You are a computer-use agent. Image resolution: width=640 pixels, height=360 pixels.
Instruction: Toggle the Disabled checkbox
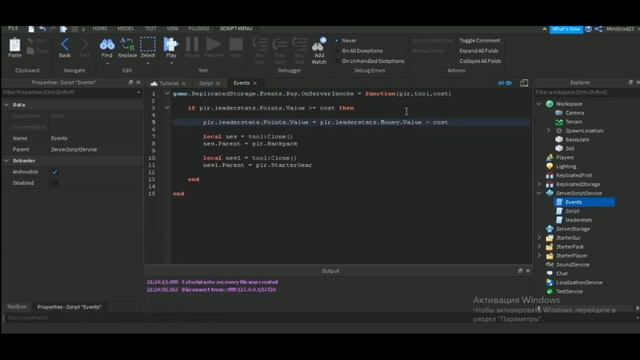click(54, 183)
